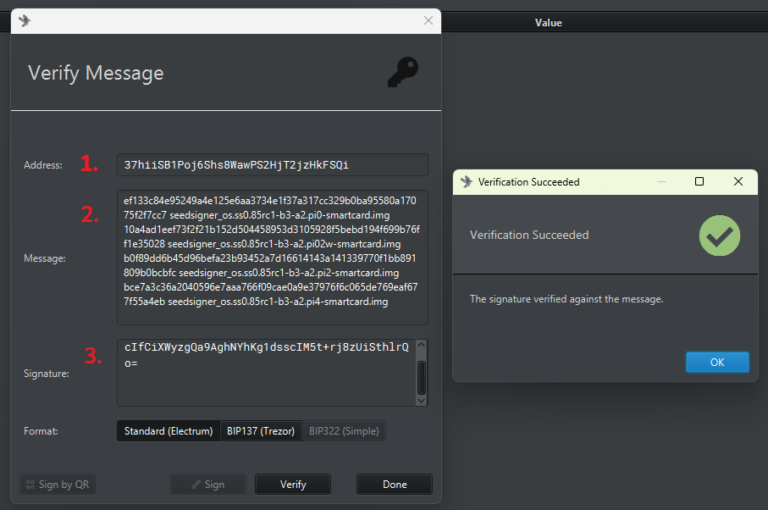Select BIP137 (Trezor) format
Screen dimensions: 768x510
(261, 431)
